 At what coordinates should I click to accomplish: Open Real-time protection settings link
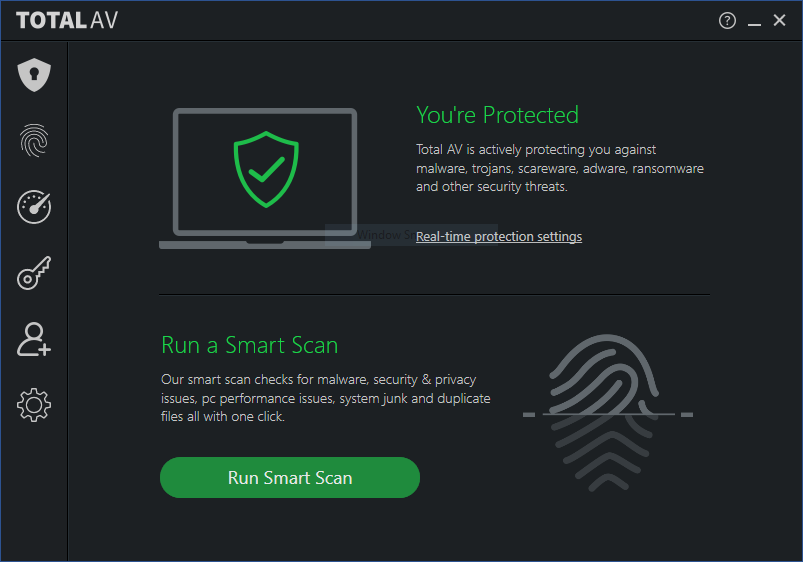[499, 237]
